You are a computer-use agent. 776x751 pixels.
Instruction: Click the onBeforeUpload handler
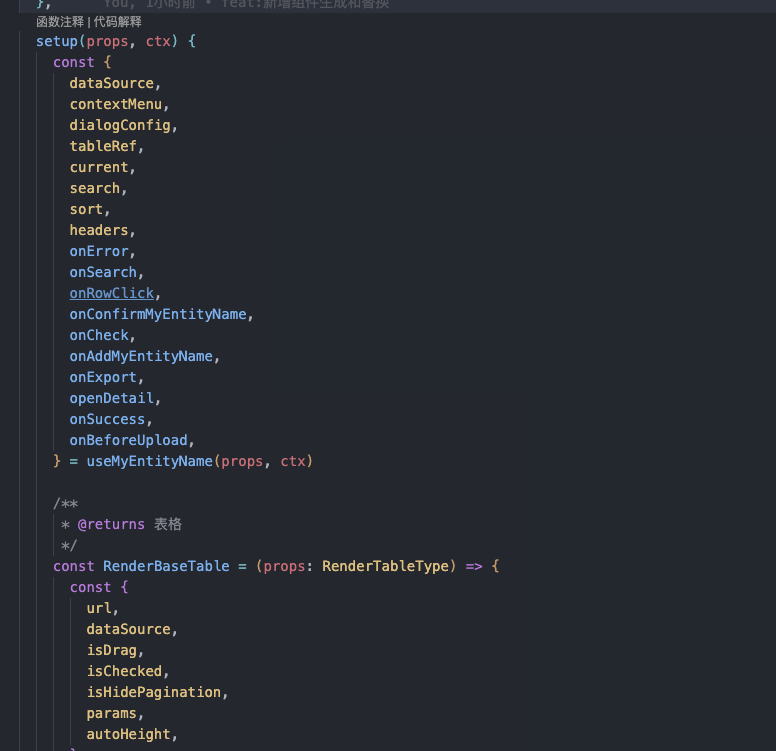click(x=128, y=440)
